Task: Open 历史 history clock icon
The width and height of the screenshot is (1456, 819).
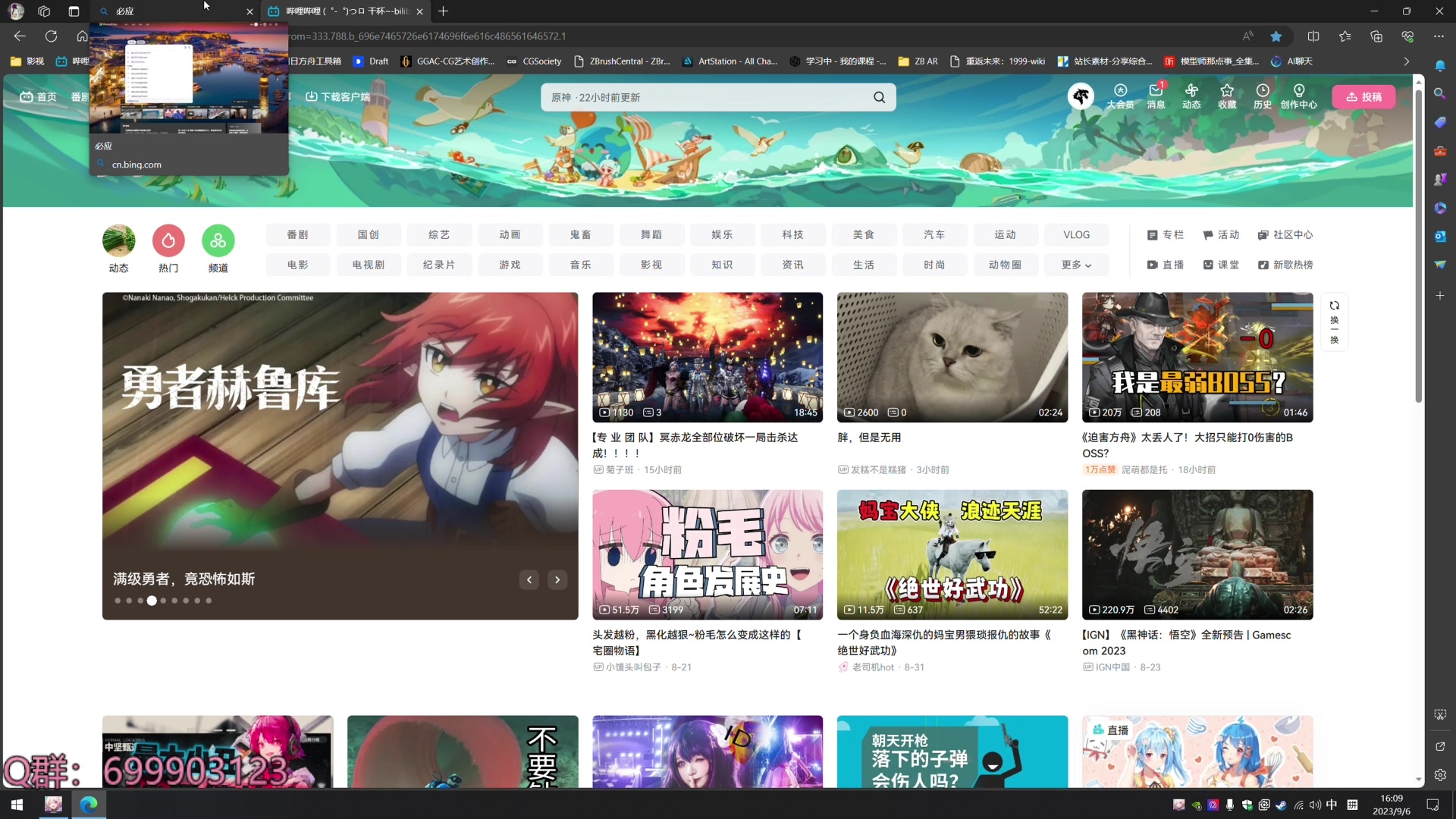Action: click(1263, 96)
